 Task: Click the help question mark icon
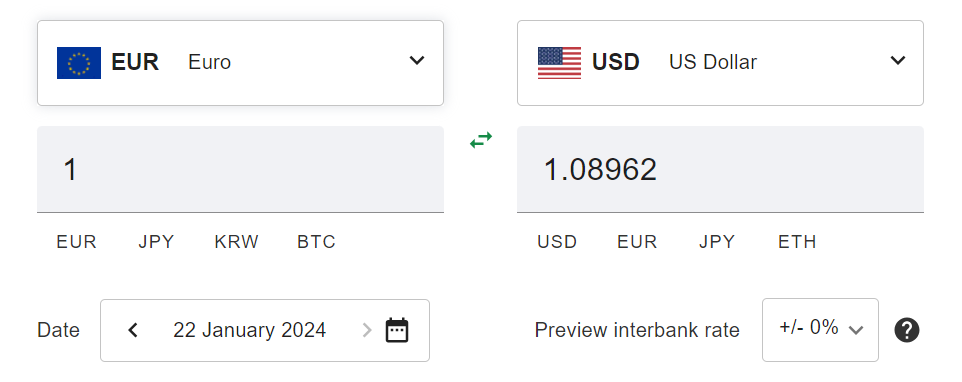[907, 330]
